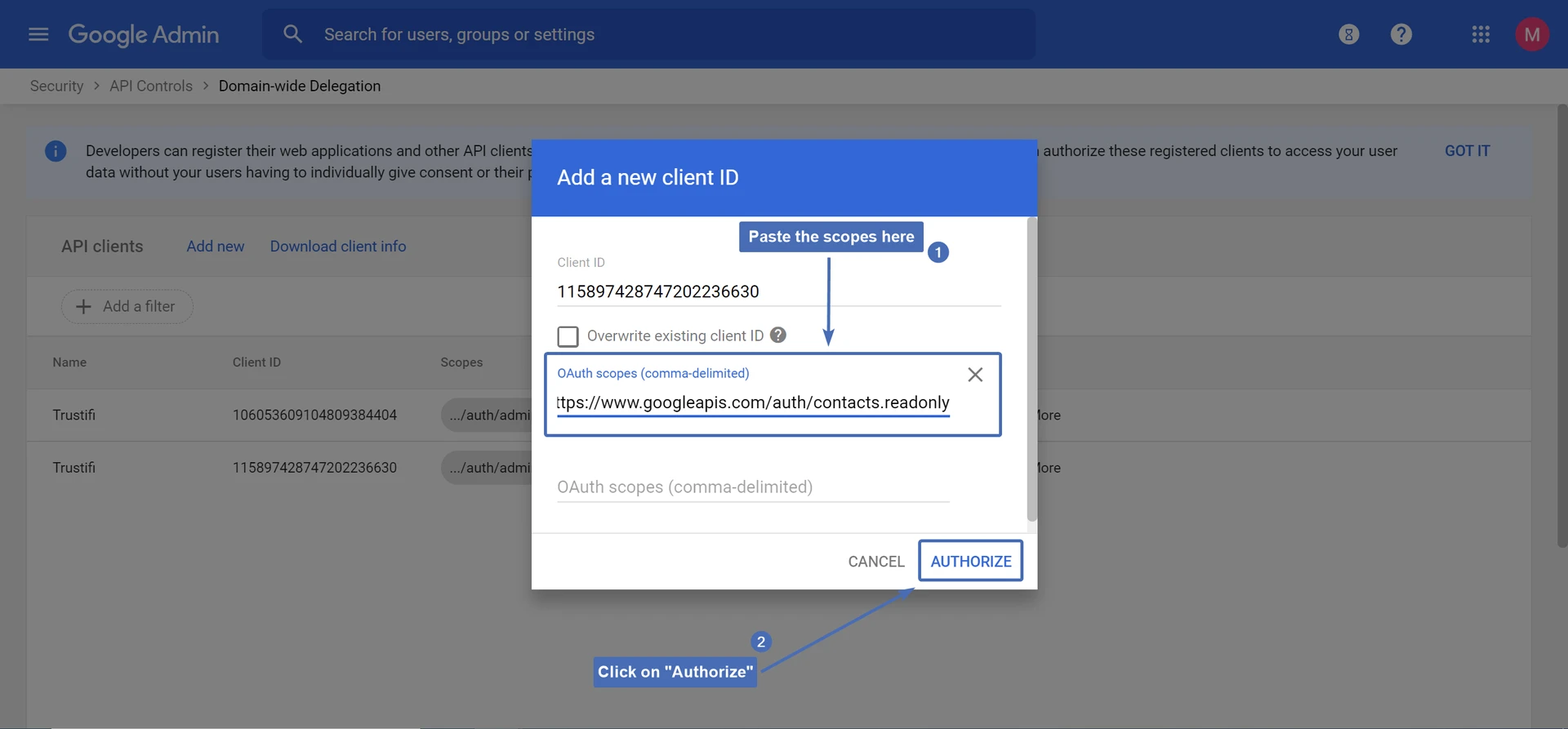The image size is (1568, 729).
Task: Click help icon beside Overwrite existing client ID
Action: click(778, 336)
